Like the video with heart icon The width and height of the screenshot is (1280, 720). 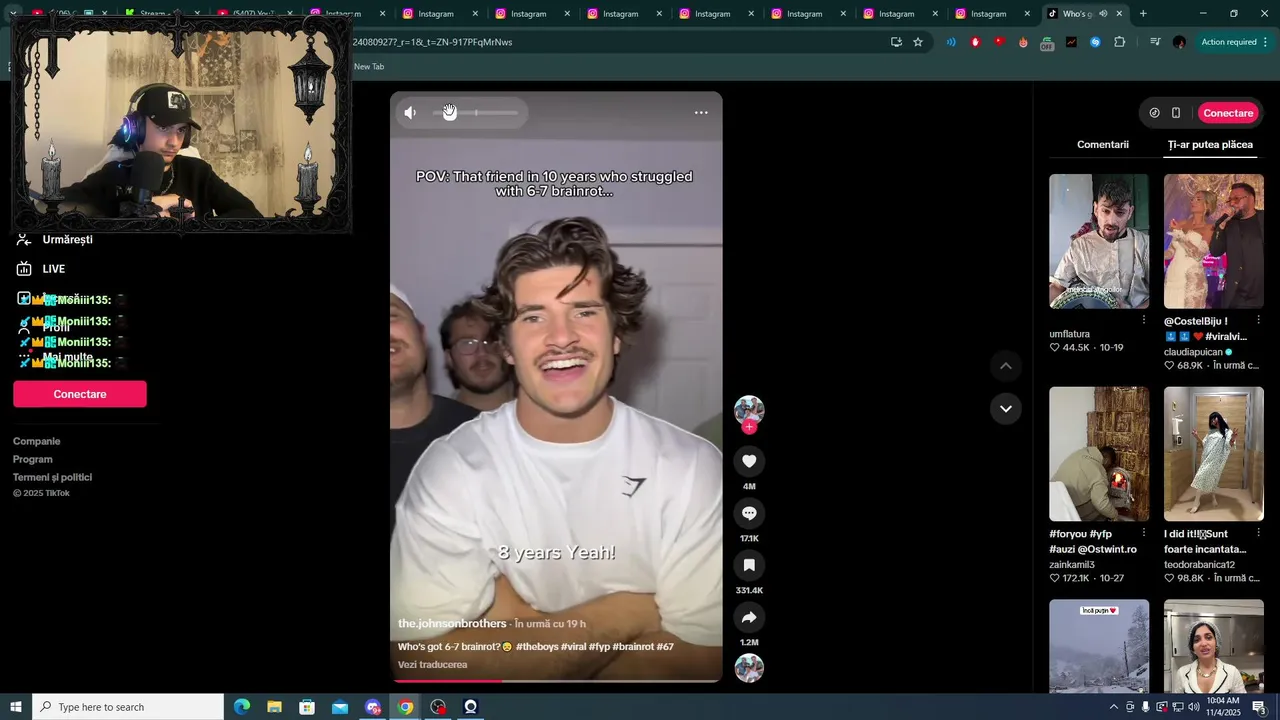749,460
